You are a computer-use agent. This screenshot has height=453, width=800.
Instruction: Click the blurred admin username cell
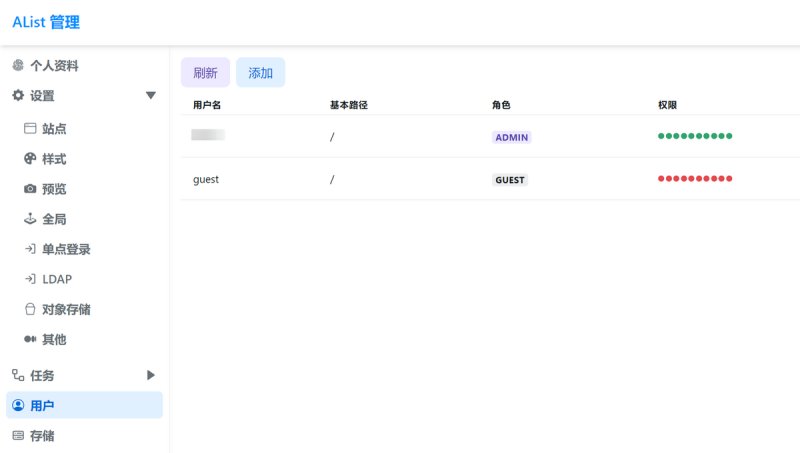[208, 135]
